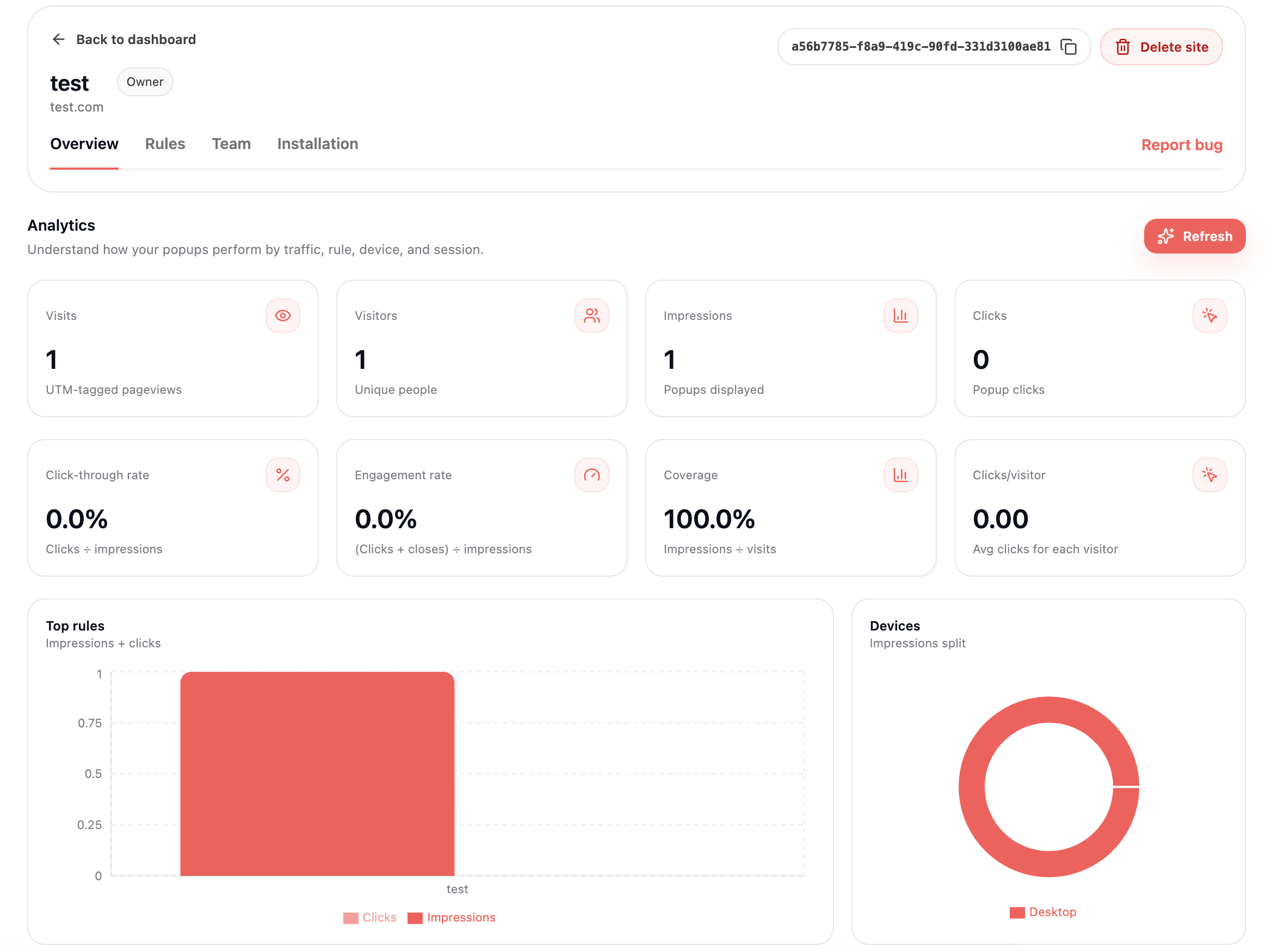The image size is (1272, 952).
Task: Switch to the Rules tab
Action: pyautogui.click(x=165, y=144)
